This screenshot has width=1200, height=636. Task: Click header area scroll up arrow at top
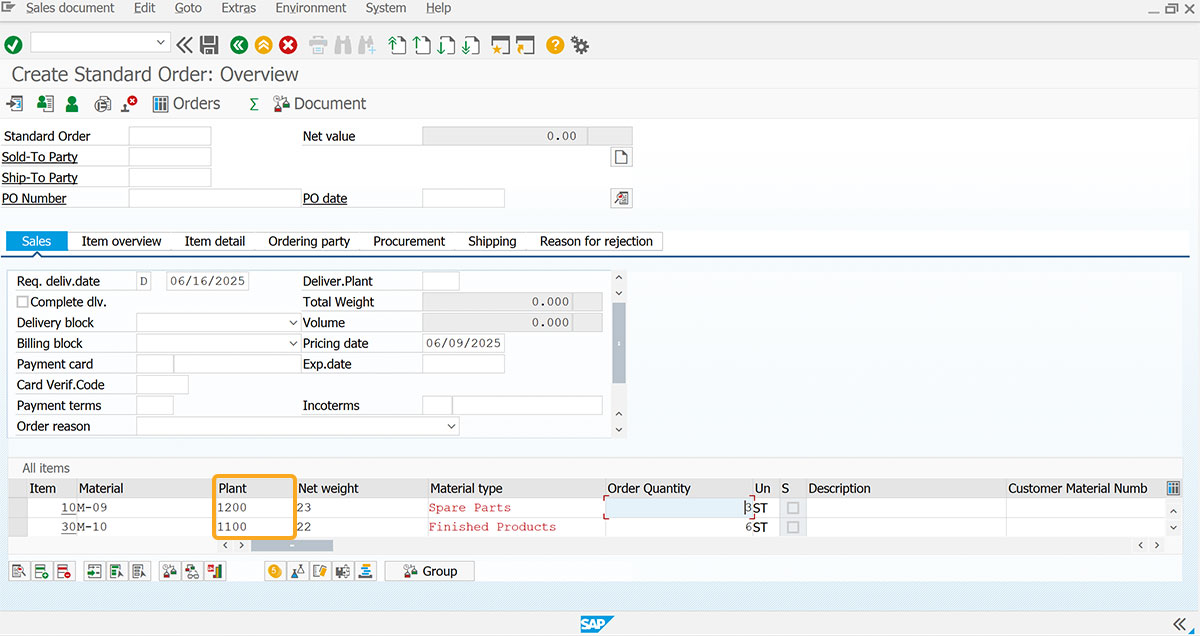(x=618, y=278)
